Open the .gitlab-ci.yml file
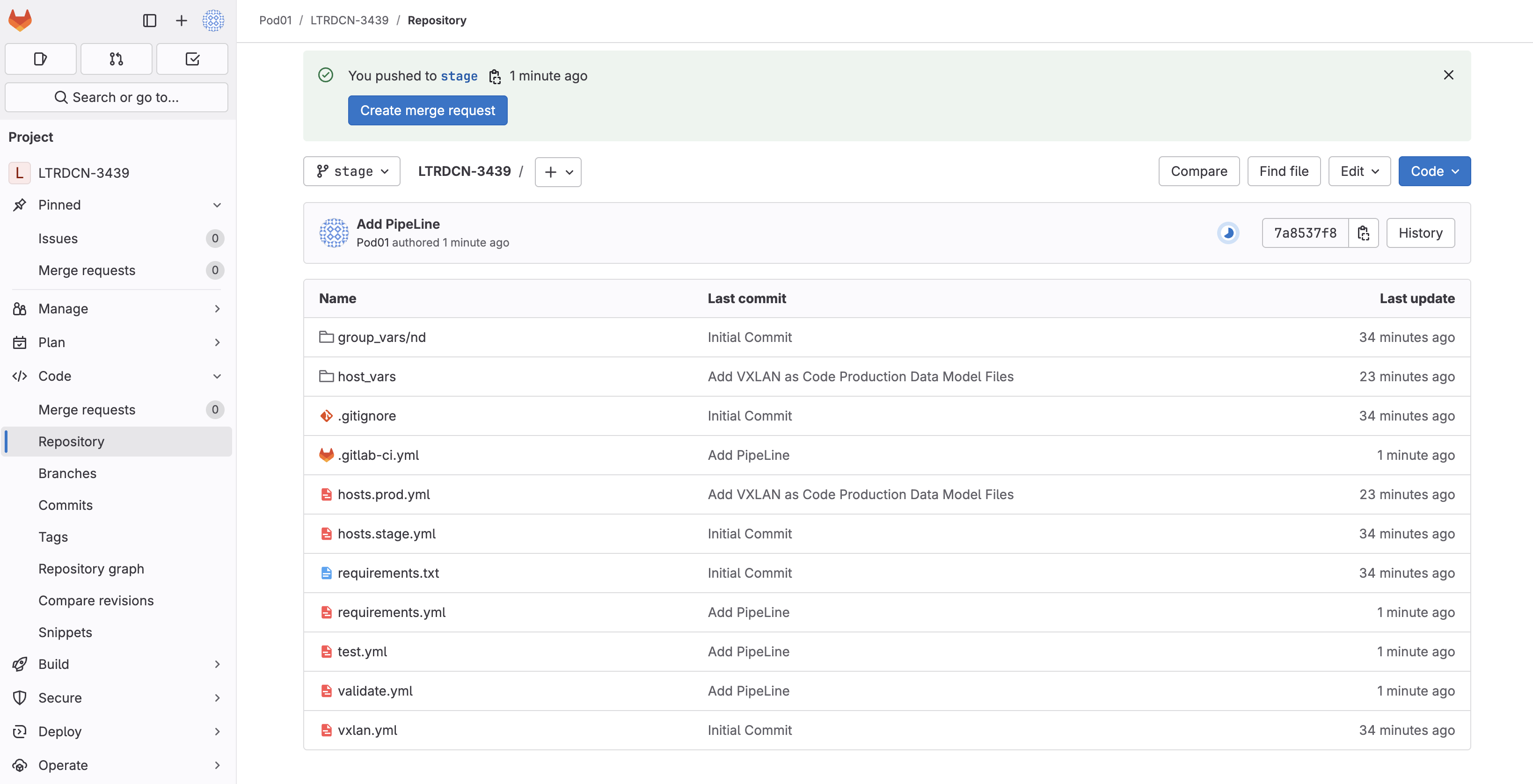Screen dimensions: 1533x784 tap(378, 455)
